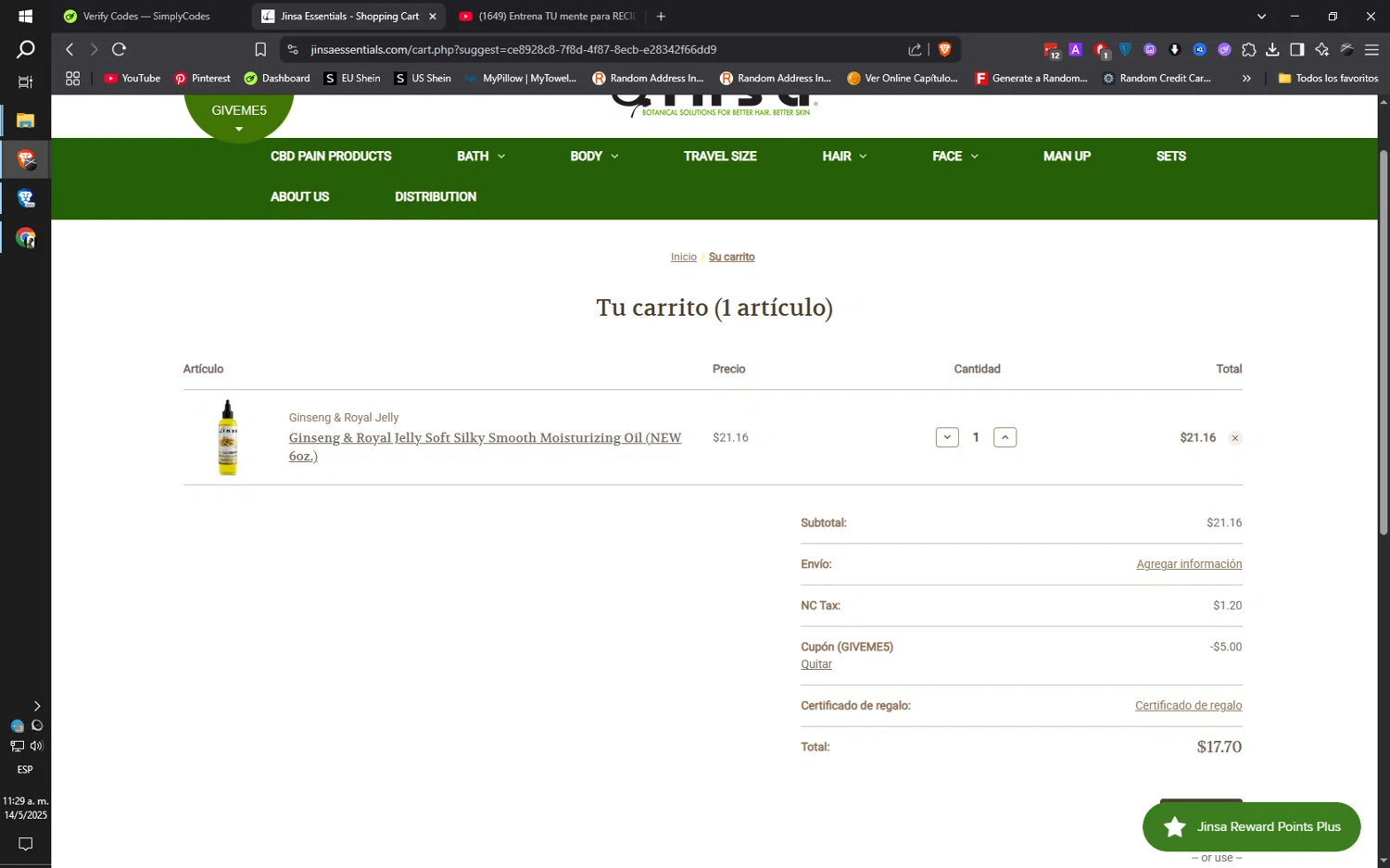Viewport: 1390px width, 868px height.
Task: Click the page vertical scrollbar
Action: tap(1384, 343)
